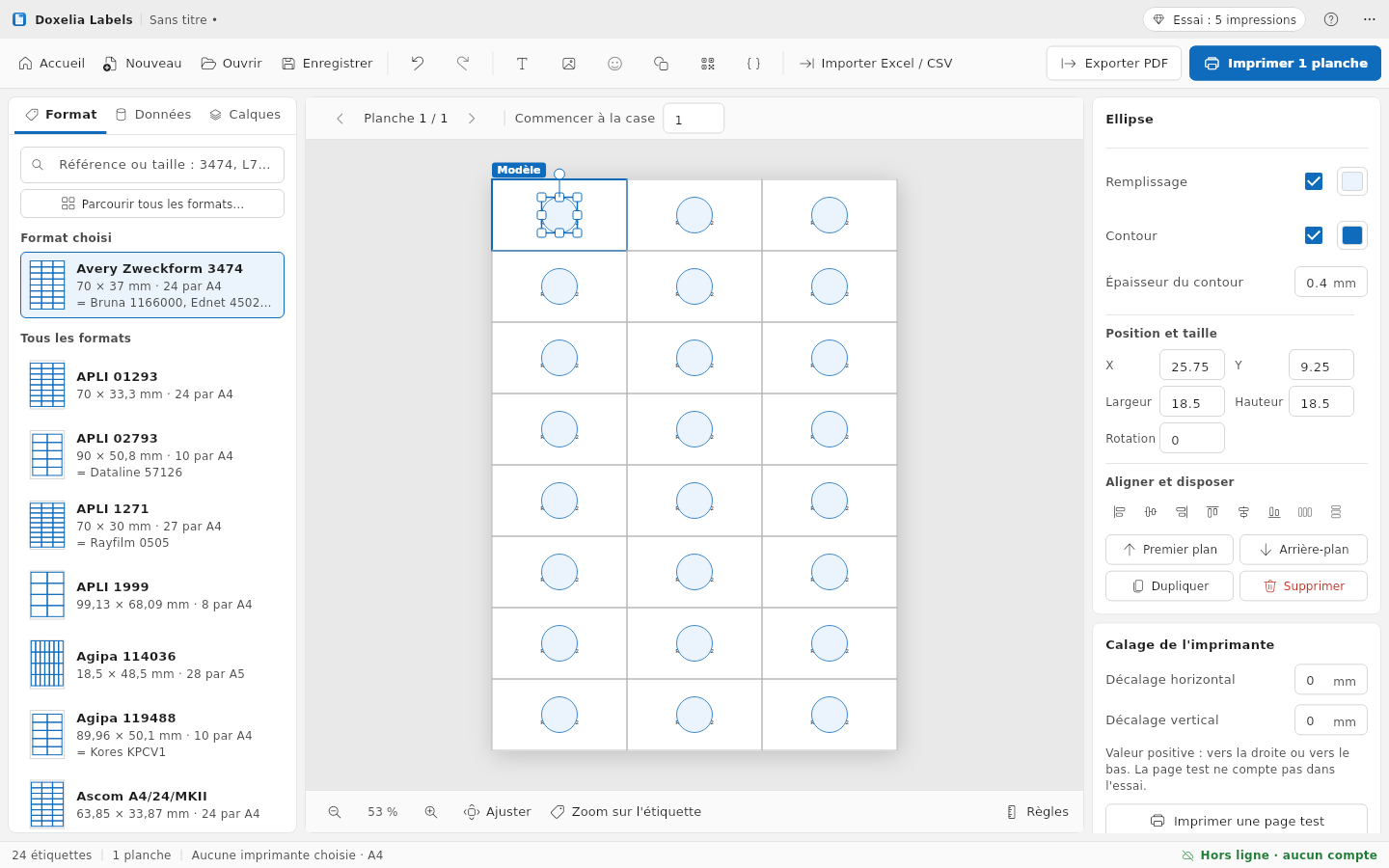
Task: Open the fill color swatch
Action: click(1352, 181)
